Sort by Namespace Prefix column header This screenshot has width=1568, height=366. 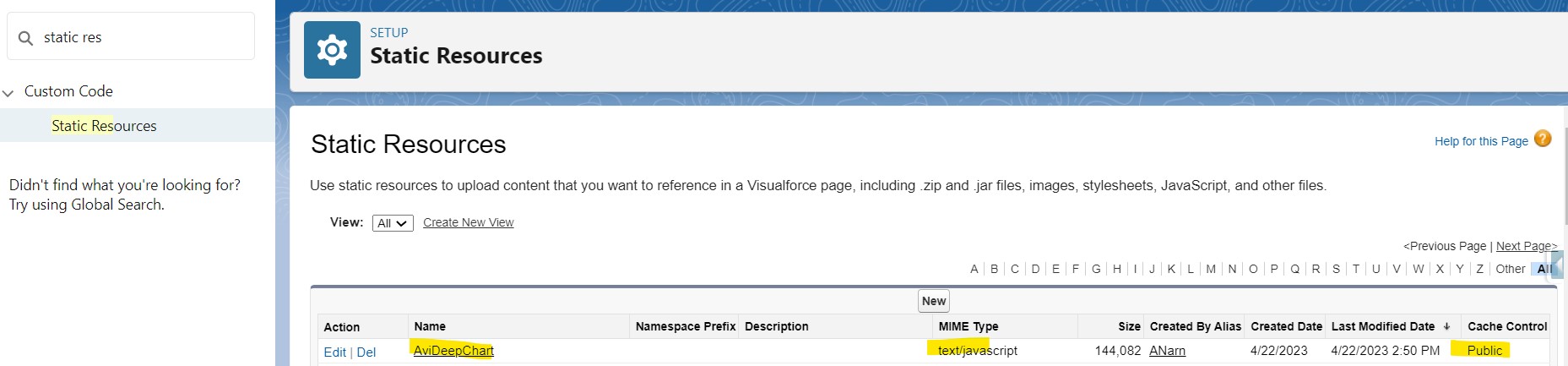[x=686, y=326]
